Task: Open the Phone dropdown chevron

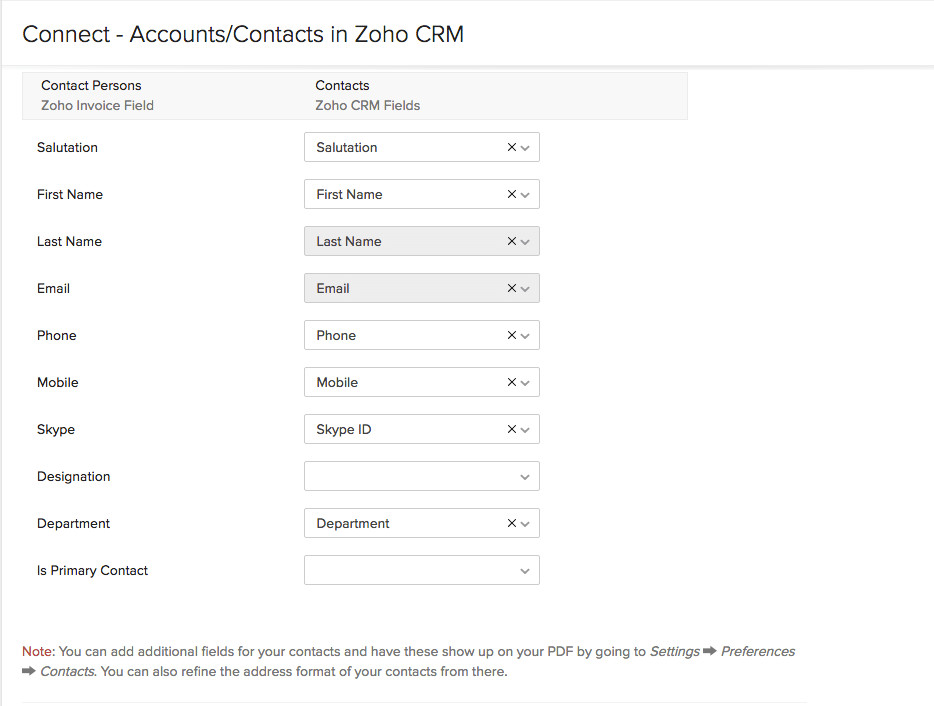Action: tap(526, 336)
